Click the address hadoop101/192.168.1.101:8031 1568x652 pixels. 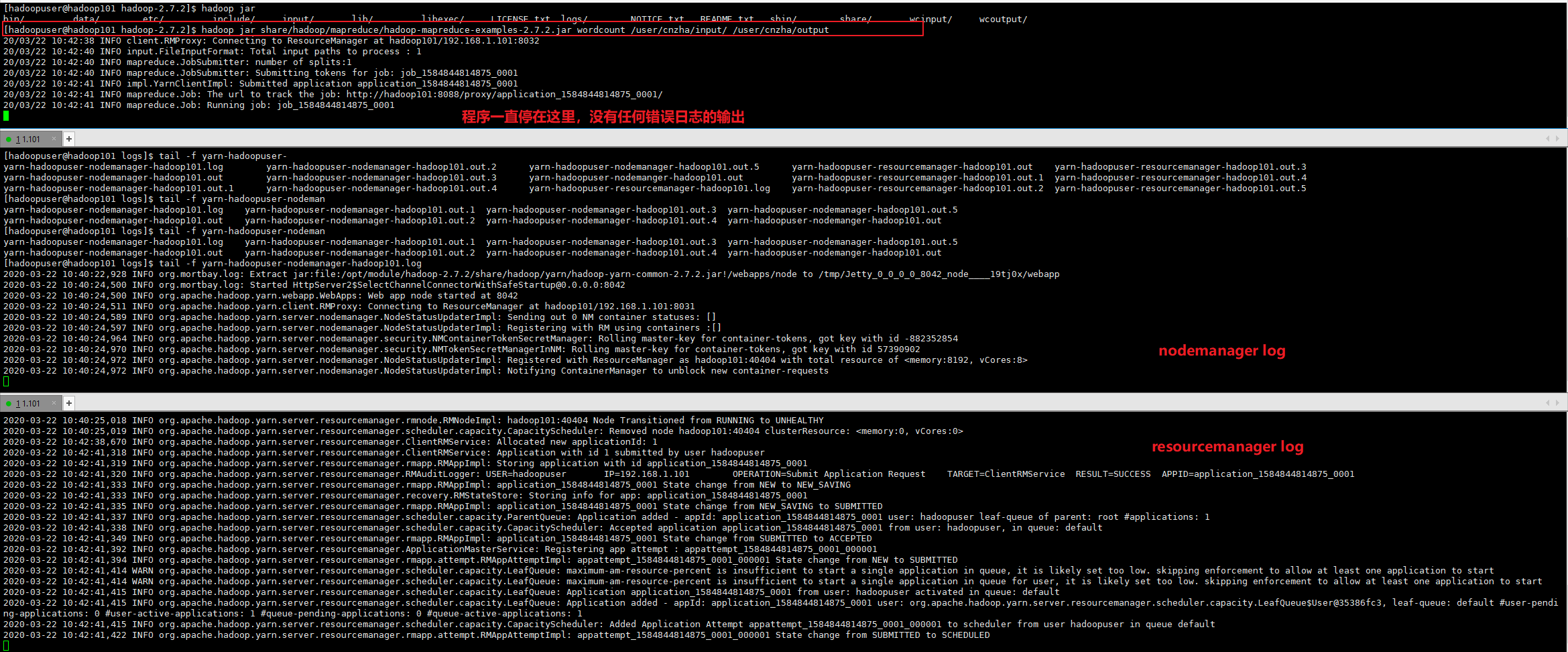619,307
